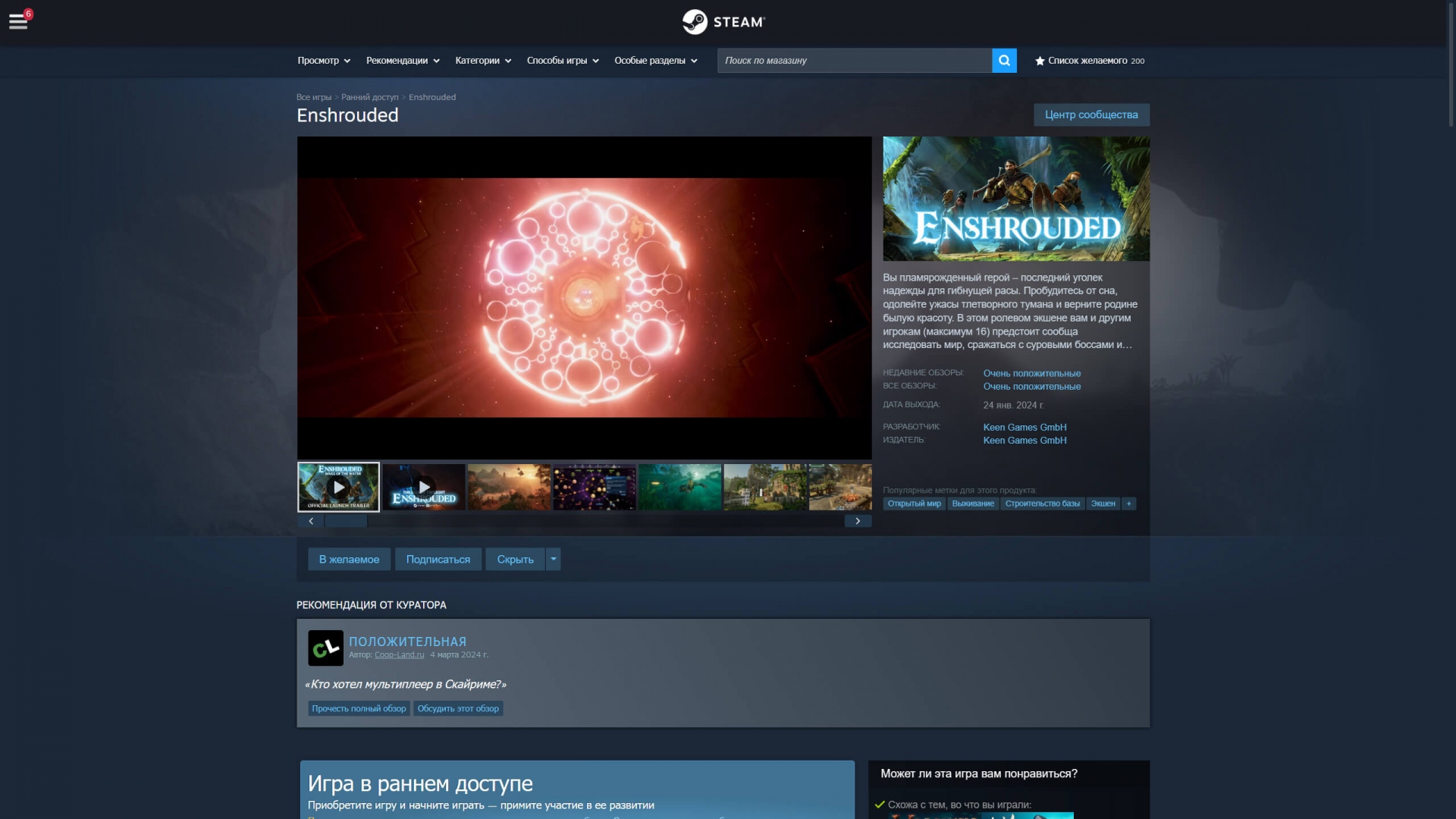Click the Steam logo at top
Viewport: 1456px width, 819px height.
723,22
